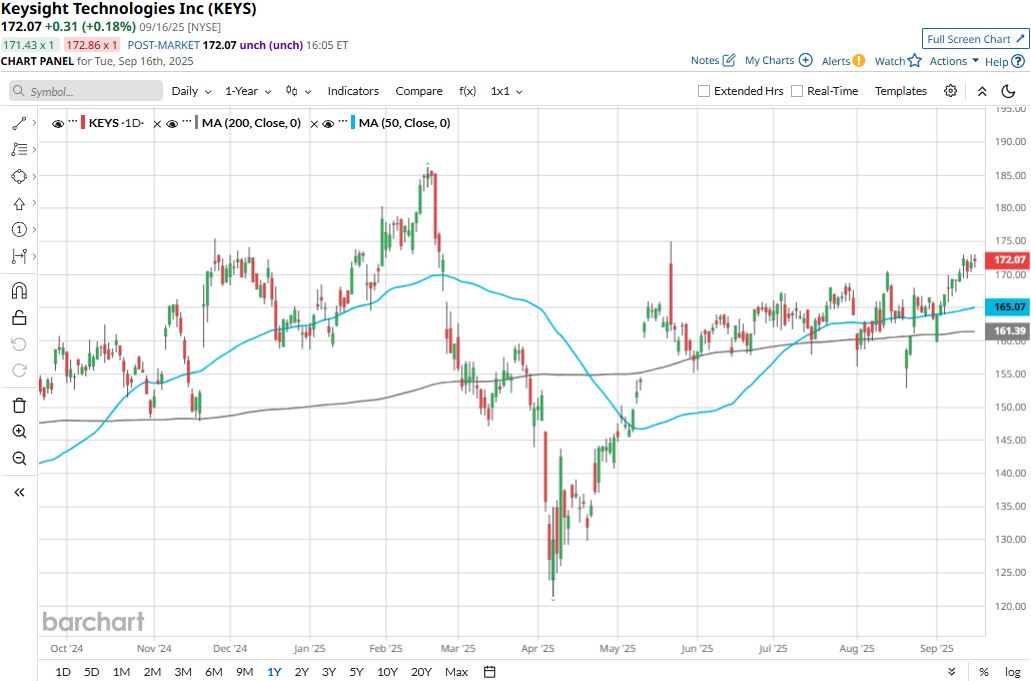The height and width of the screenshot is (681, 1031).
Task: Zoom in on the chart
Action: 19,432
